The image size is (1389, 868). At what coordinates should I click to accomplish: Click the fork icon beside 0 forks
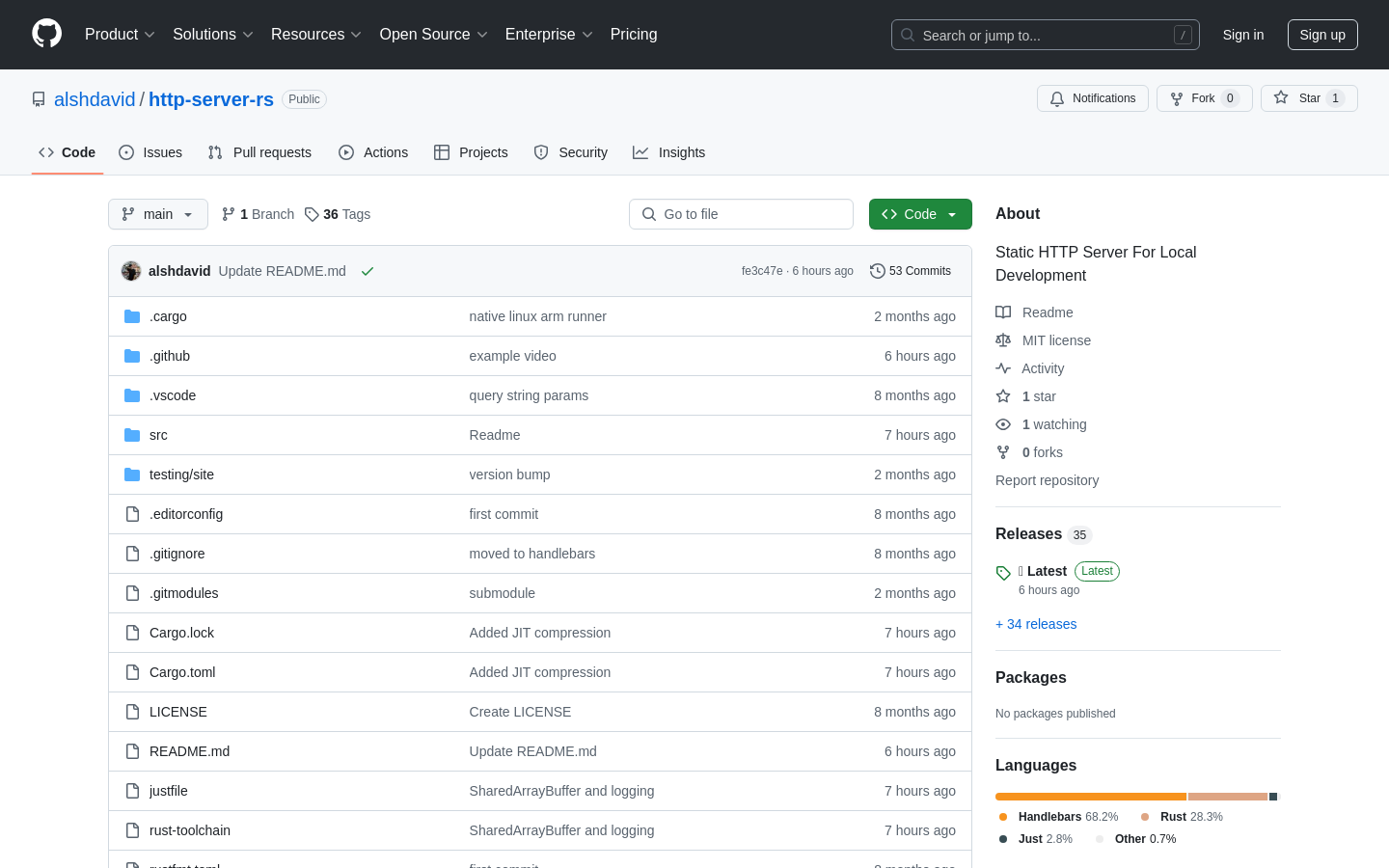[1003, 452]
